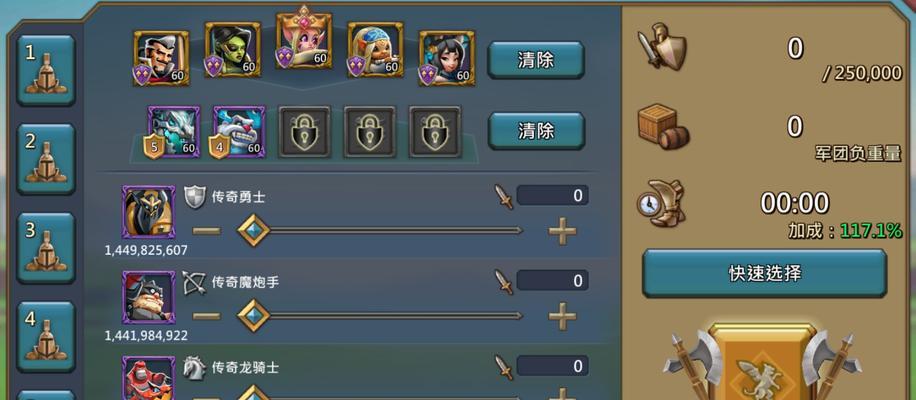Click the first locked familiar slot

coord(304,132)
